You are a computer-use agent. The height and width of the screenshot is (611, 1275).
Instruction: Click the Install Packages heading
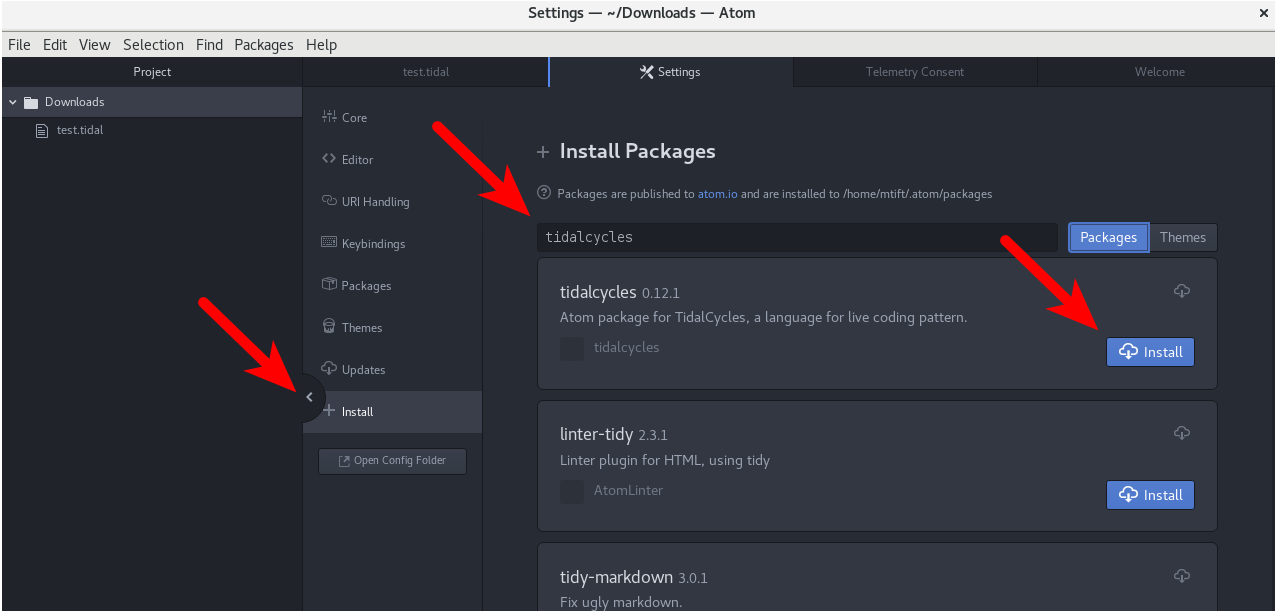coord(637,152)
